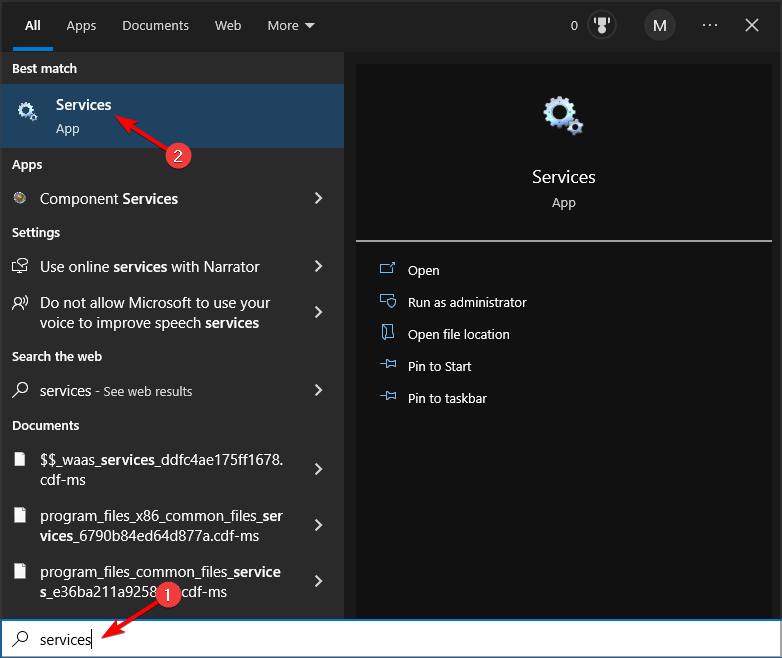Screen dimensions: 782x658
Task: Expand chevron for program_files_common_files_service file
Action: 318,581
